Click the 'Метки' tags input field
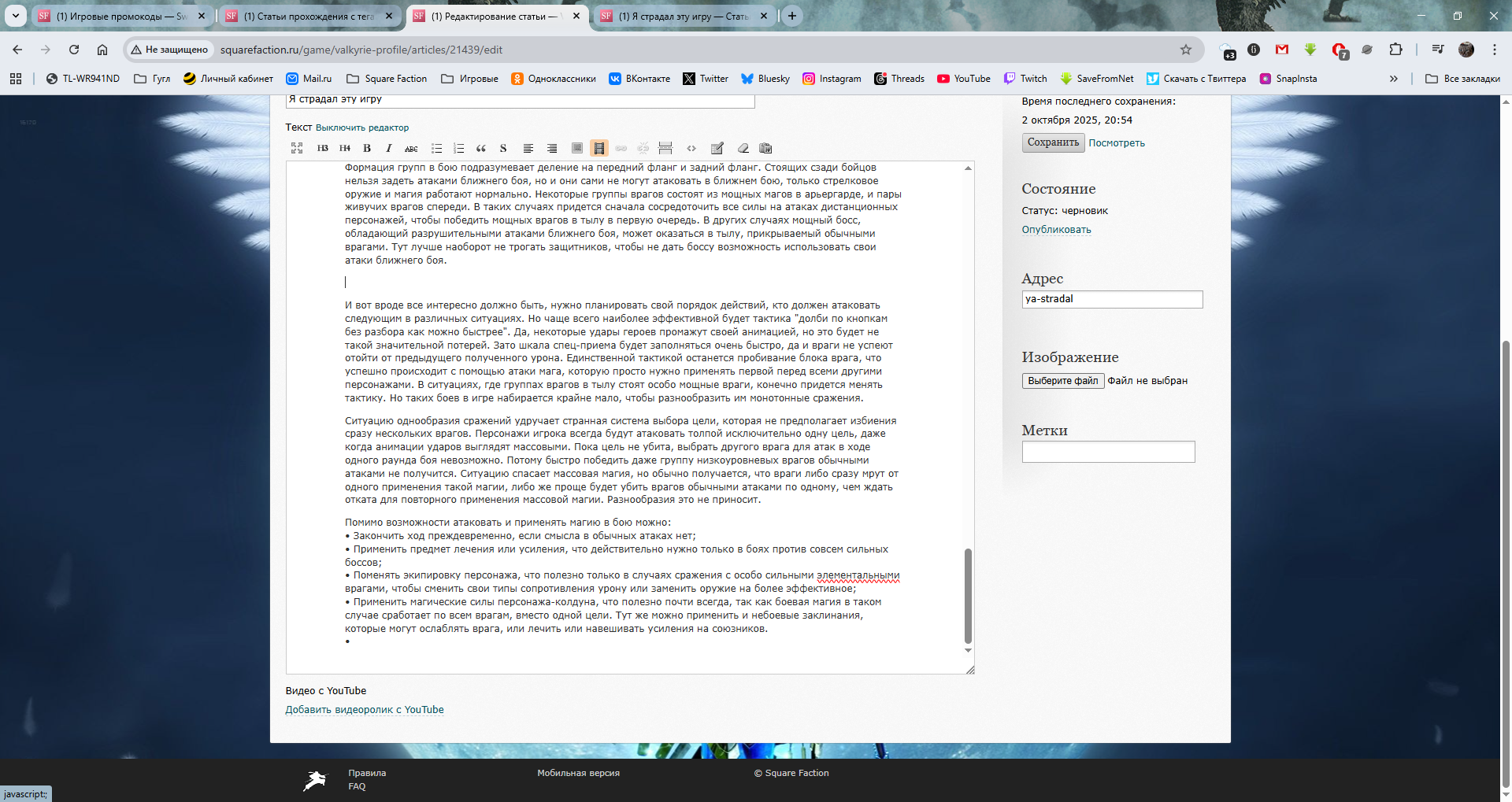The image size is (1512, 802). [1108, 452]
